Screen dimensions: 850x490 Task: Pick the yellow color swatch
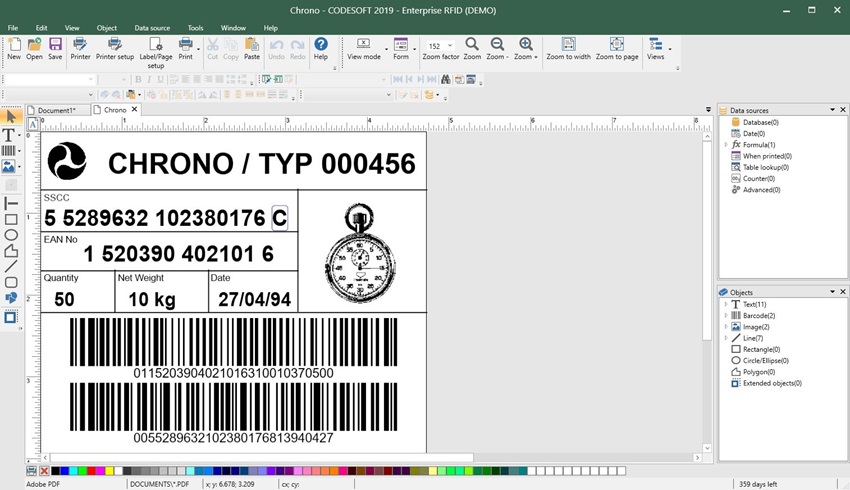tap(110, 471)
